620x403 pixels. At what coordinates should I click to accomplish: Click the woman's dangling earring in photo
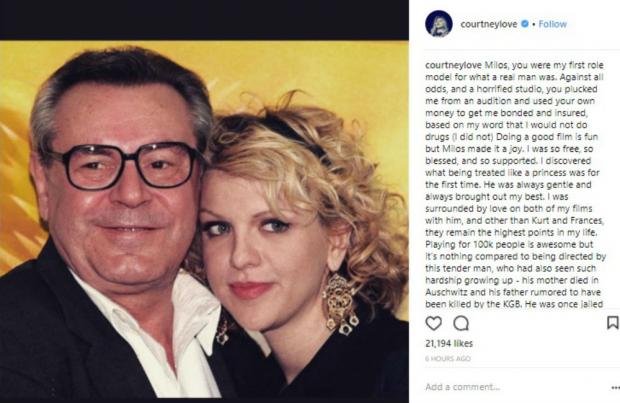[339, 302]
